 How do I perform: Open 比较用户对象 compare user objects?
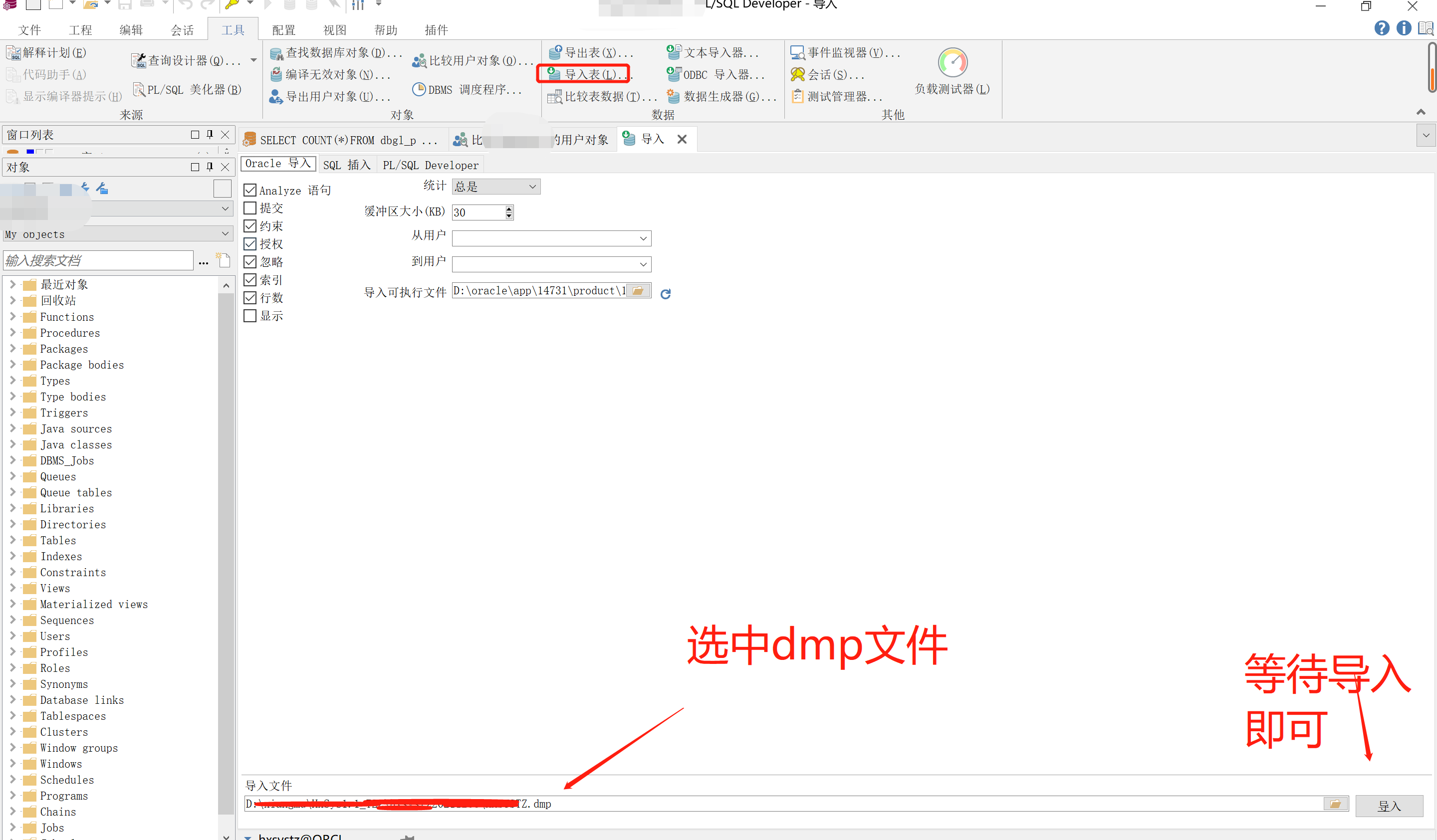pyautogui.click(x=472, y=60)
